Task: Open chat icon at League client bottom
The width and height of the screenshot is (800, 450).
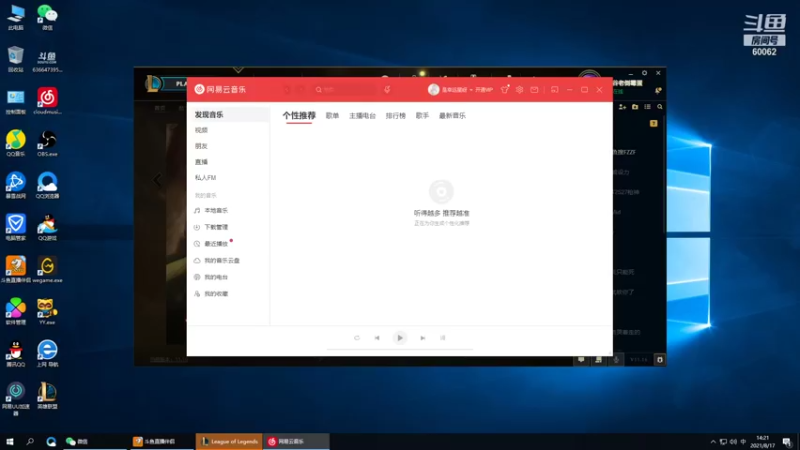Action: tap(581, 360)
